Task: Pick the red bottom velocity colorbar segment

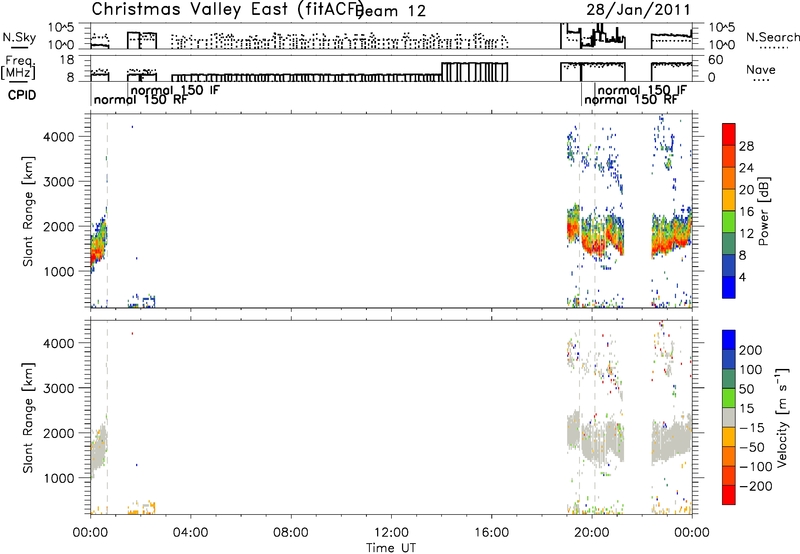Action: 729,495
